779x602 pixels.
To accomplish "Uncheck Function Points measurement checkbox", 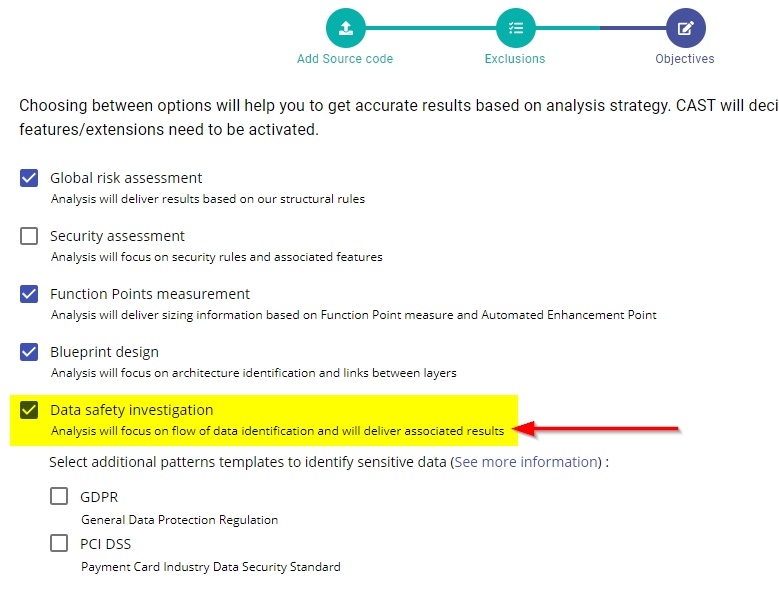I will coord(29,294).
